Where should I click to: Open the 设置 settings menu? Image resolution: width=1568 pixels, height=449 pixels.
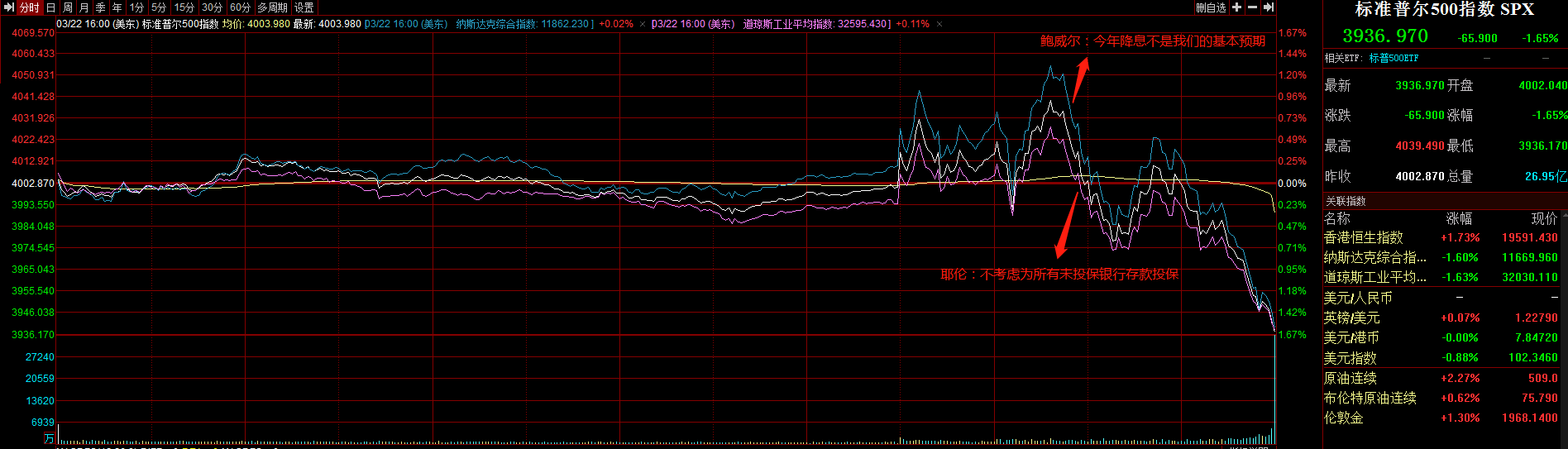[x=304, y=7]
